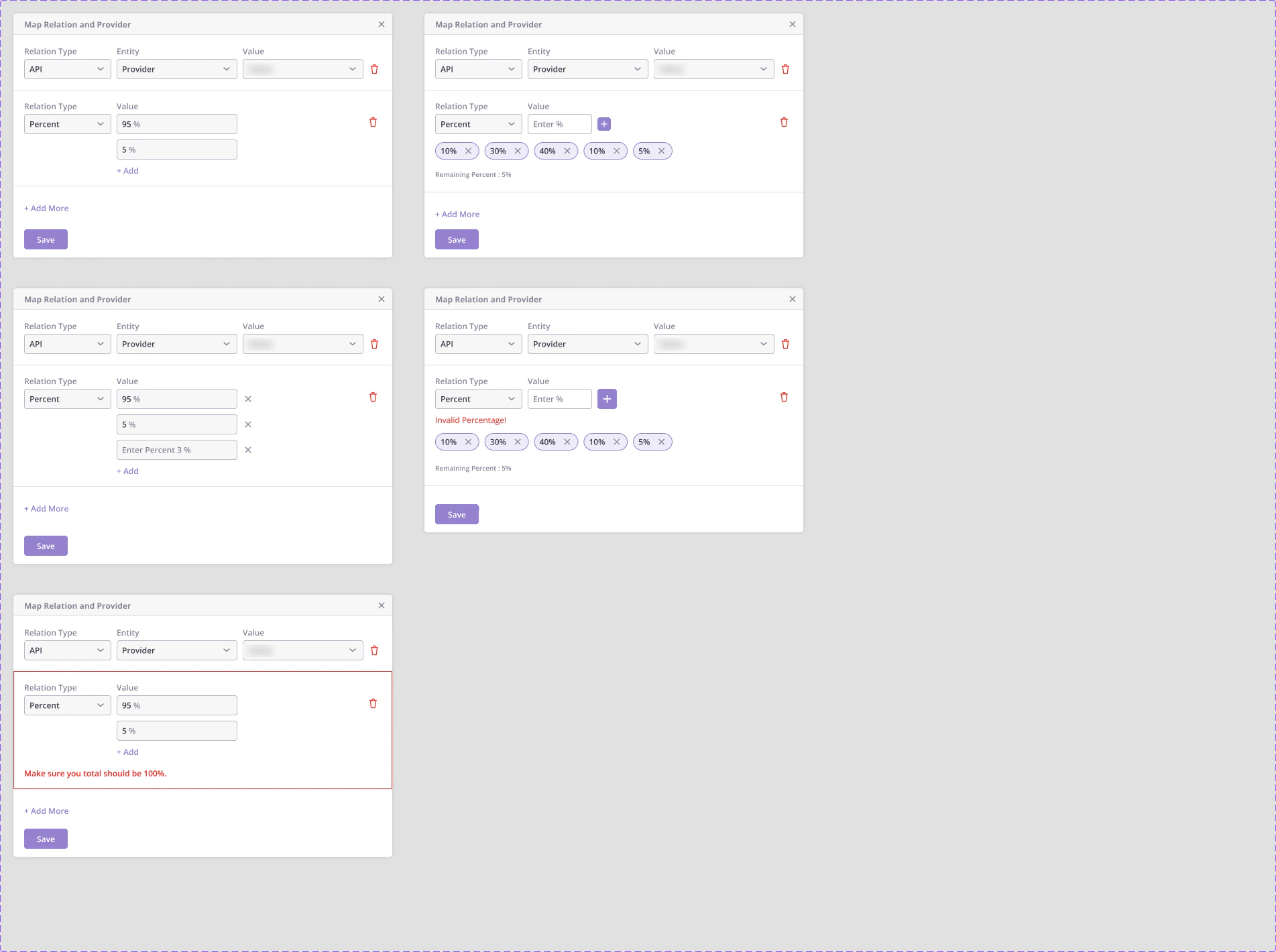Click the X beside the 5 % input field
The height and width of the screenshot is (952, 1276).
(248, 424)
